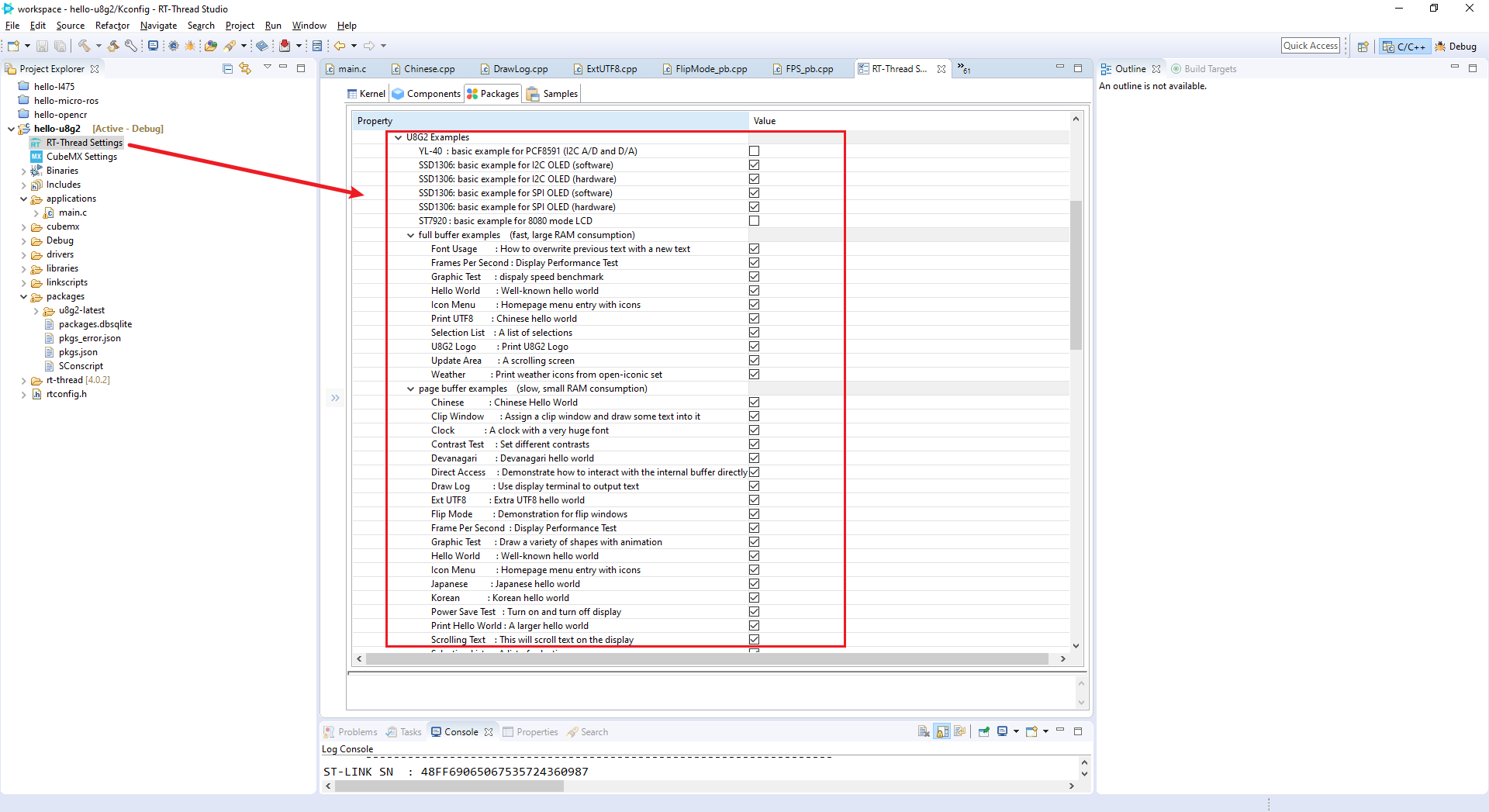This screenshot has width=1489, height=812.
Task: Open the Navigate menu
Action: [x=158, y=26]
